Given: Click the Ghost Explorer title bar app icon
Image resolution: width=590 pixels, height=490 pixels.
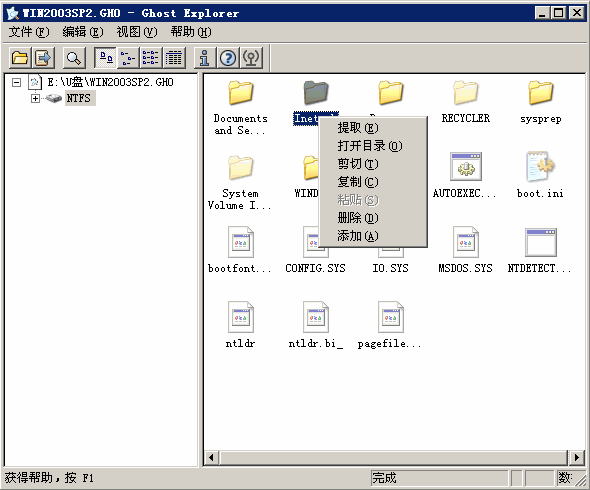Looking at the screenshot, I should pos(12,13).
